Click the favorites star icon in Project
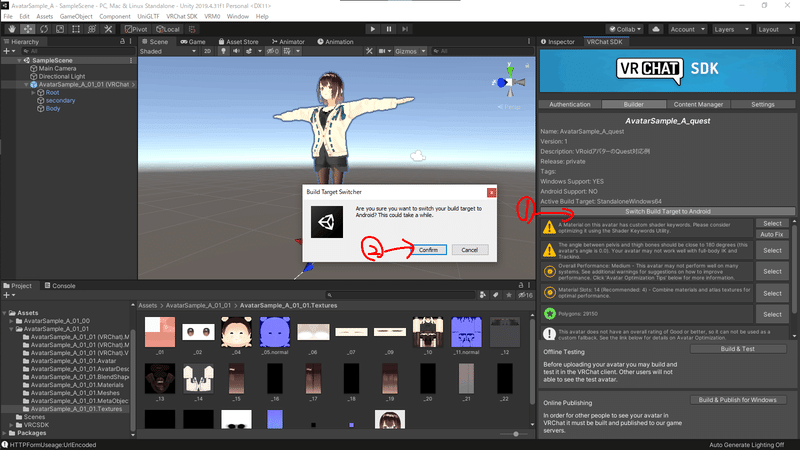The image size is (800, 450). (x=509, y=295)
